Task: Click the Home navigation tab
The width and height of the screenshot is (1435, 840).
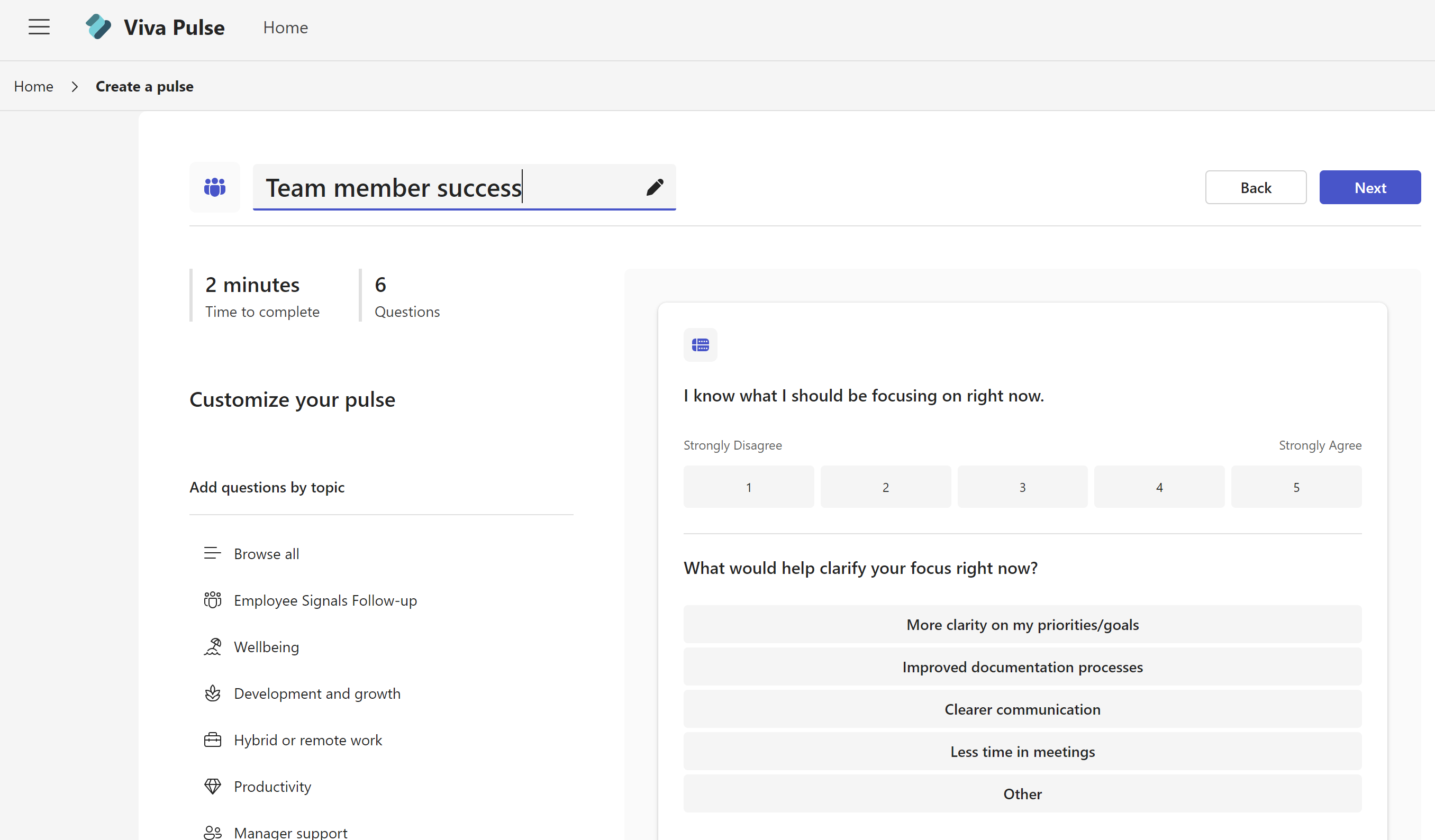Action: pos(284,27)
